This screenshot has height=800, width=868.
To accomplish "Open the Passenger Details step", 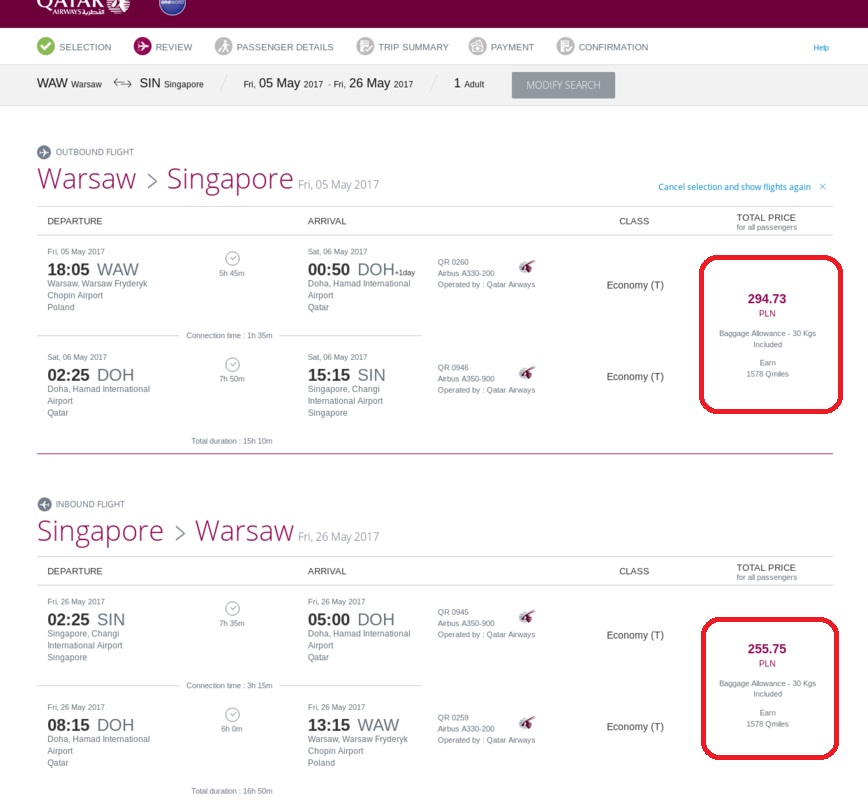I will [285, 47].
